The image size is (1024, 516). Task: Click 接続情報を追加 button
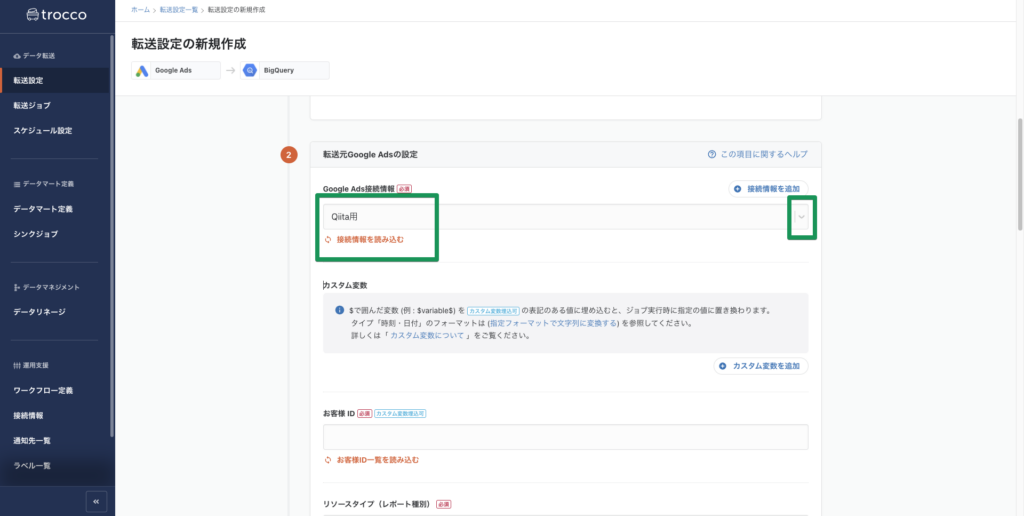(x=767, y=188)
